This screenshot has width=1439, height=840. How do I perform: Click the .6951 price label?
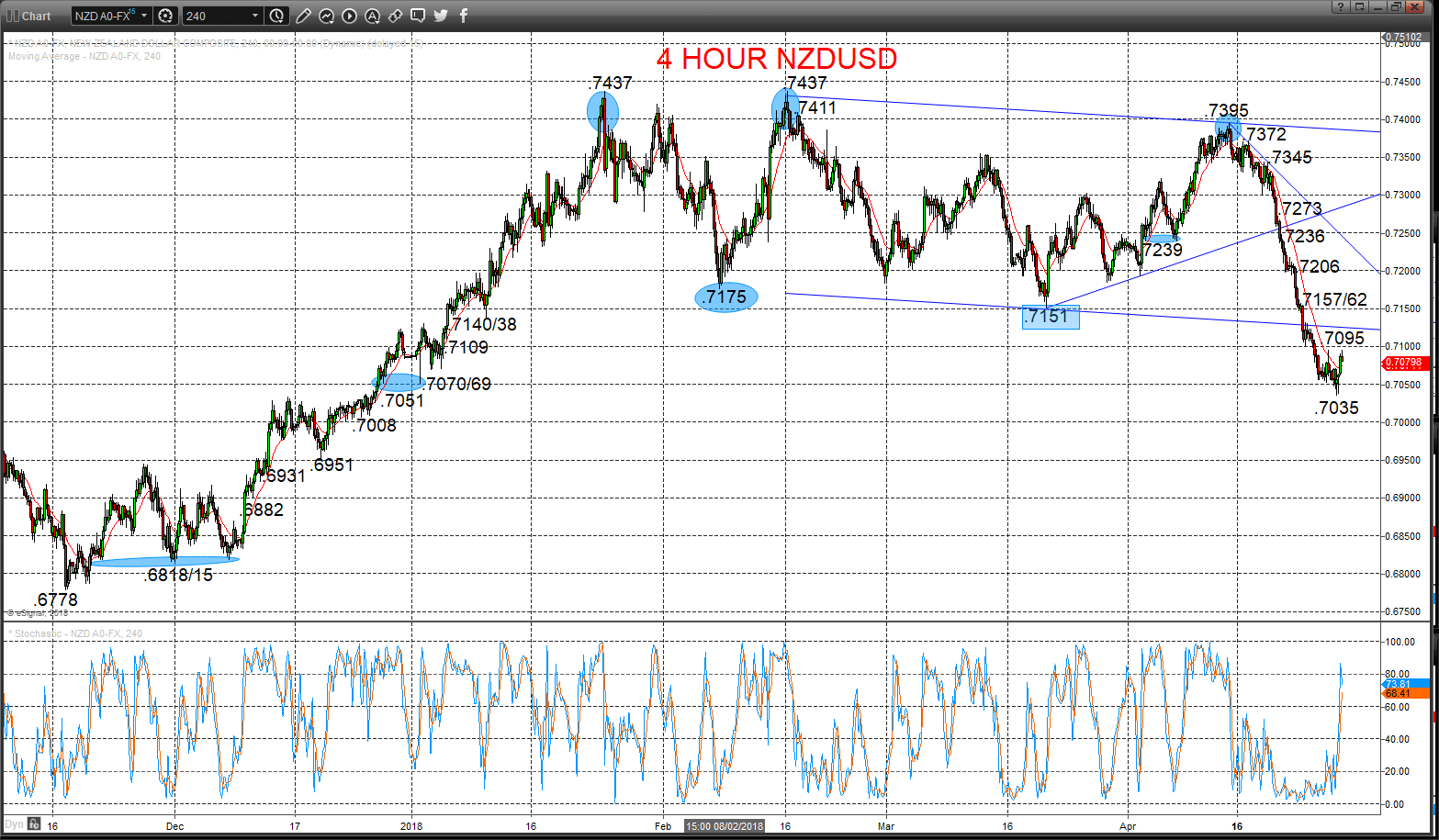tap(332, 465)
